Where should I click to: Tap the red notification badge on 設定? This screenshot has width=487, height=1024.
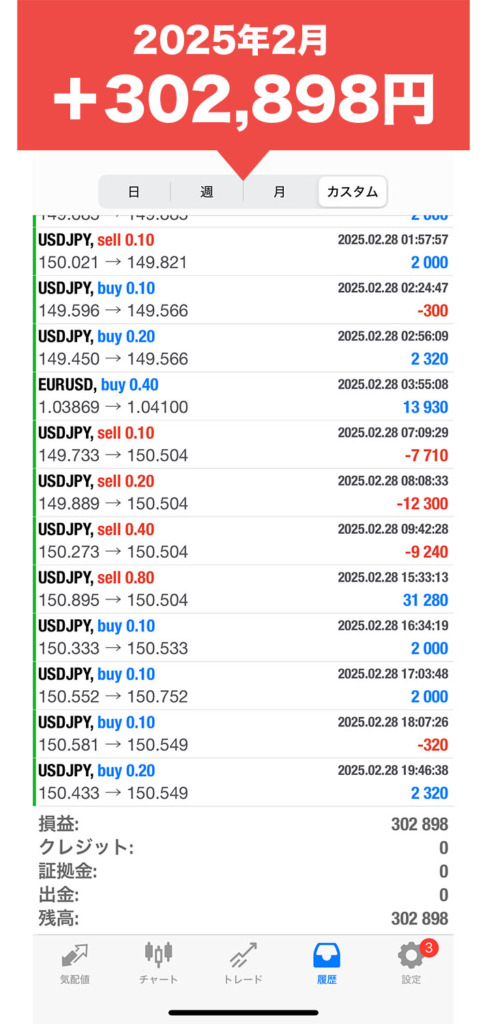click(x=428, y=948)
